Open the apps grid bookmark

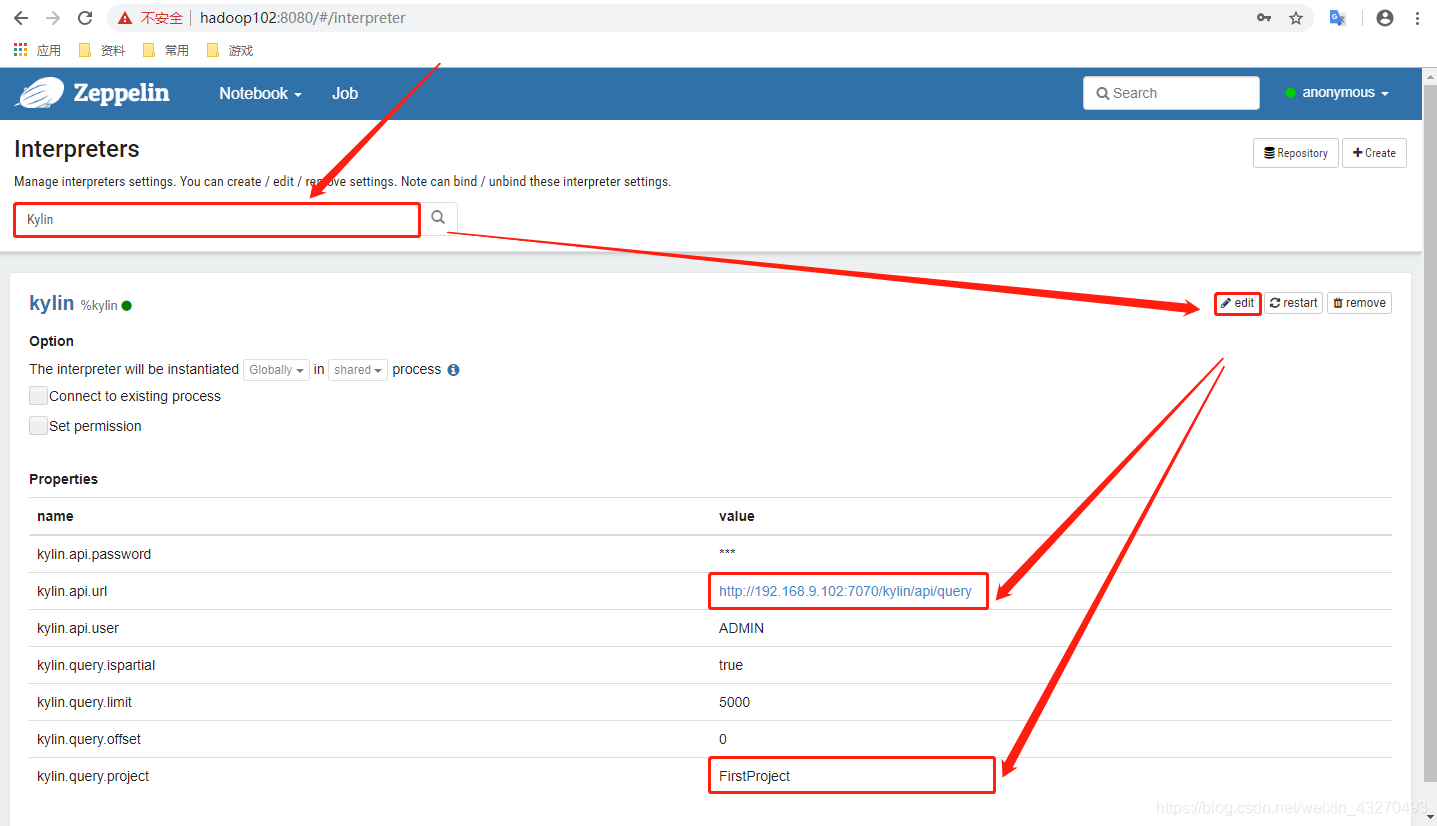pos(37,50)
